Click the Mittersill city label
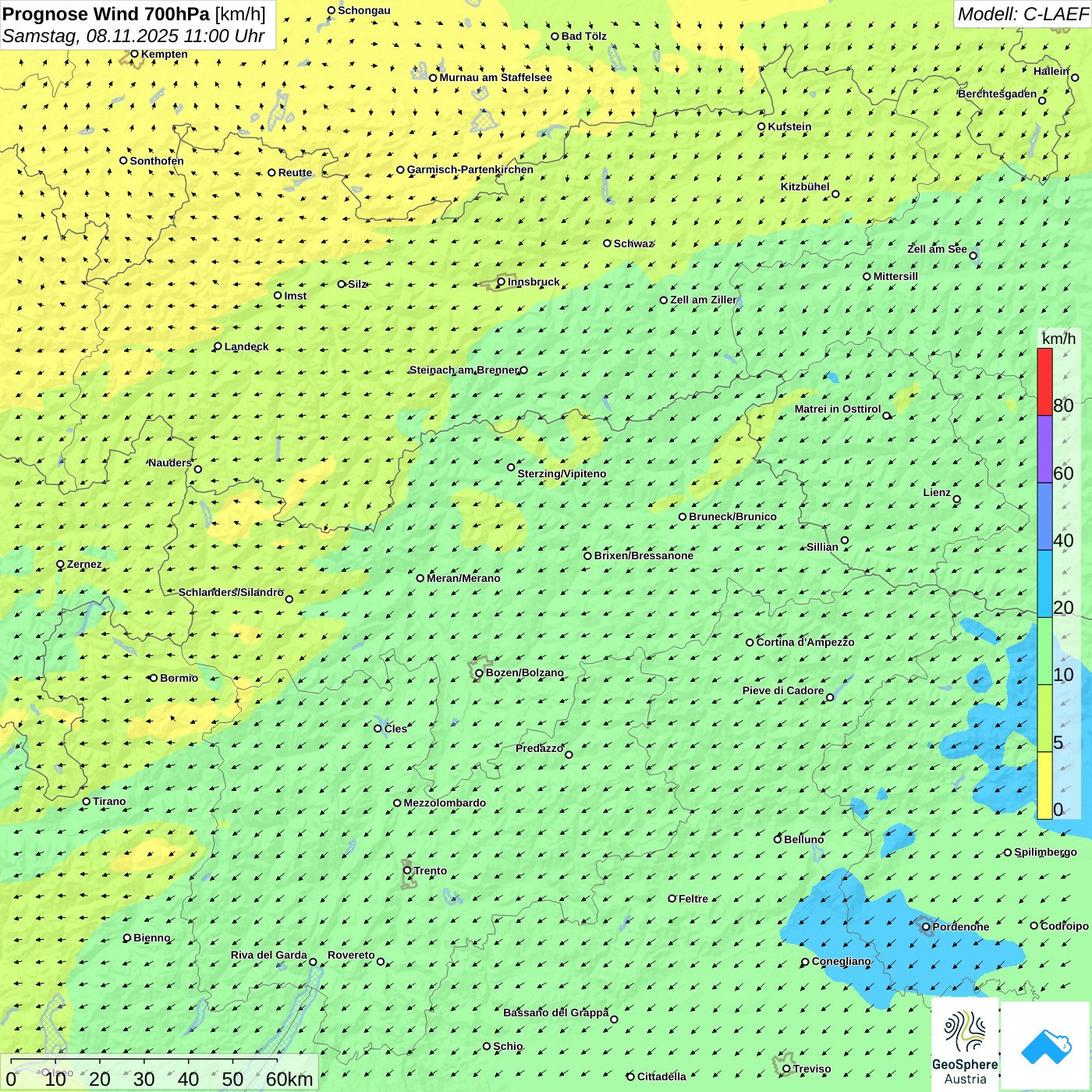1092x1092 pixels. [x=895, y=276]
